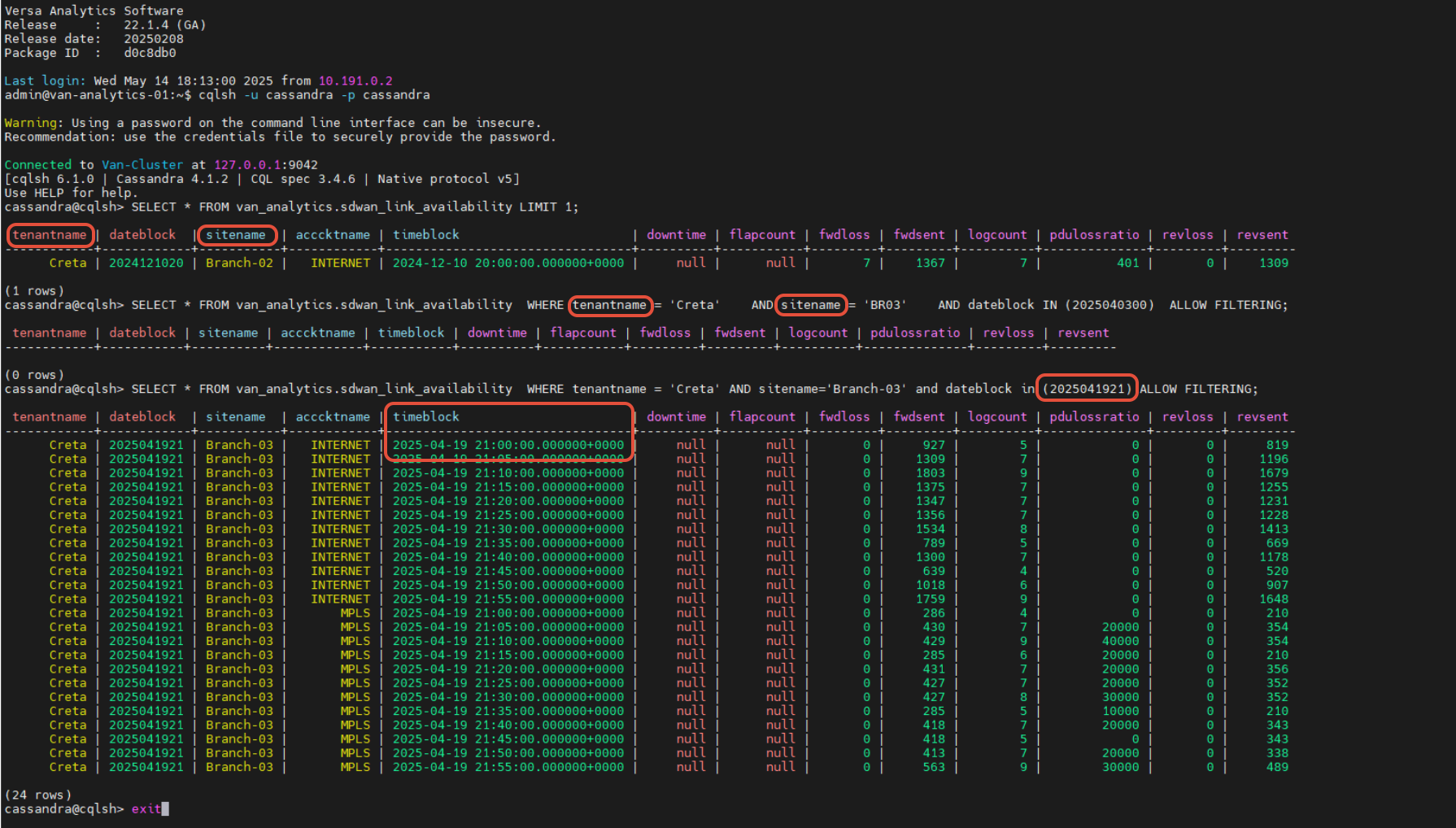Viewport: 1456px width, 828px height.
Task: Select the fwdsent value "563"
Action: click(934, 767)
